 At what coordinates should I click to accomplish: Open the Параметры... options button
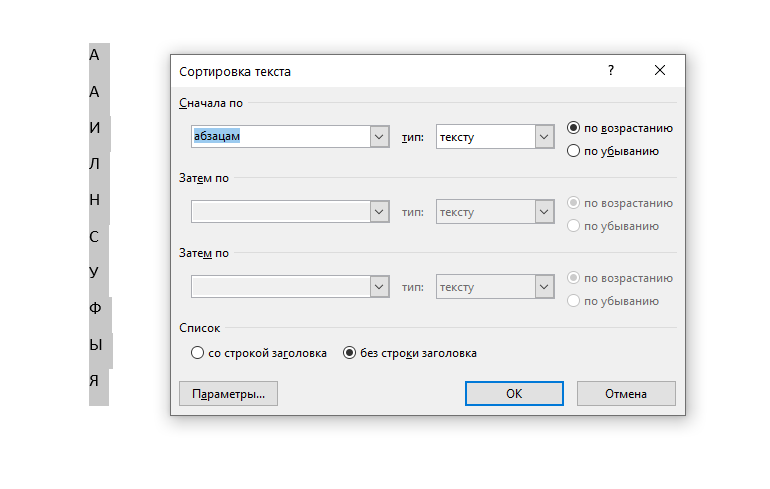point(228,394)
